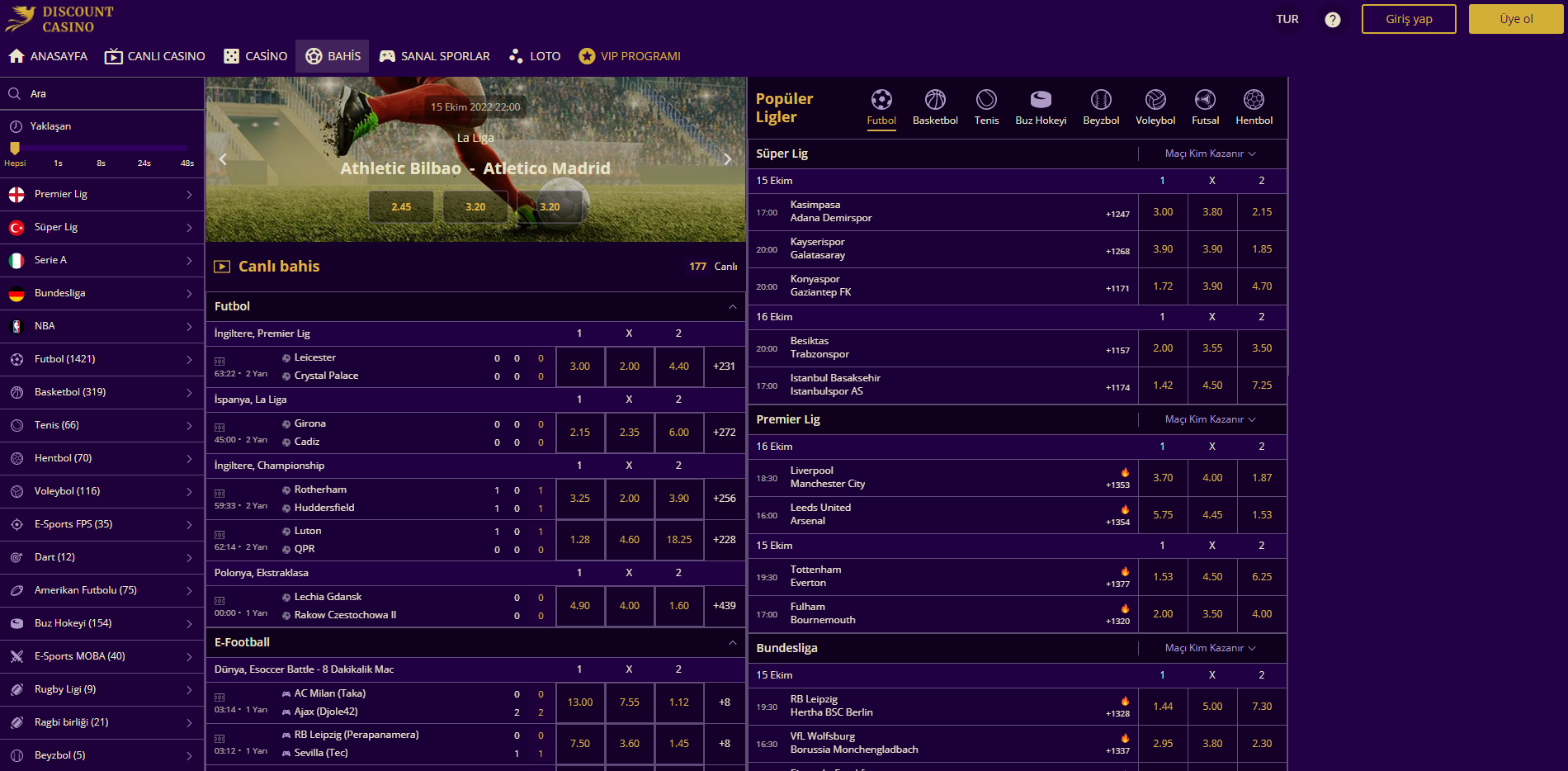Pick 1.12 odds for Ajax (Djole42)
This screenshot has width=1568, height=771.
tap(679, 702)
